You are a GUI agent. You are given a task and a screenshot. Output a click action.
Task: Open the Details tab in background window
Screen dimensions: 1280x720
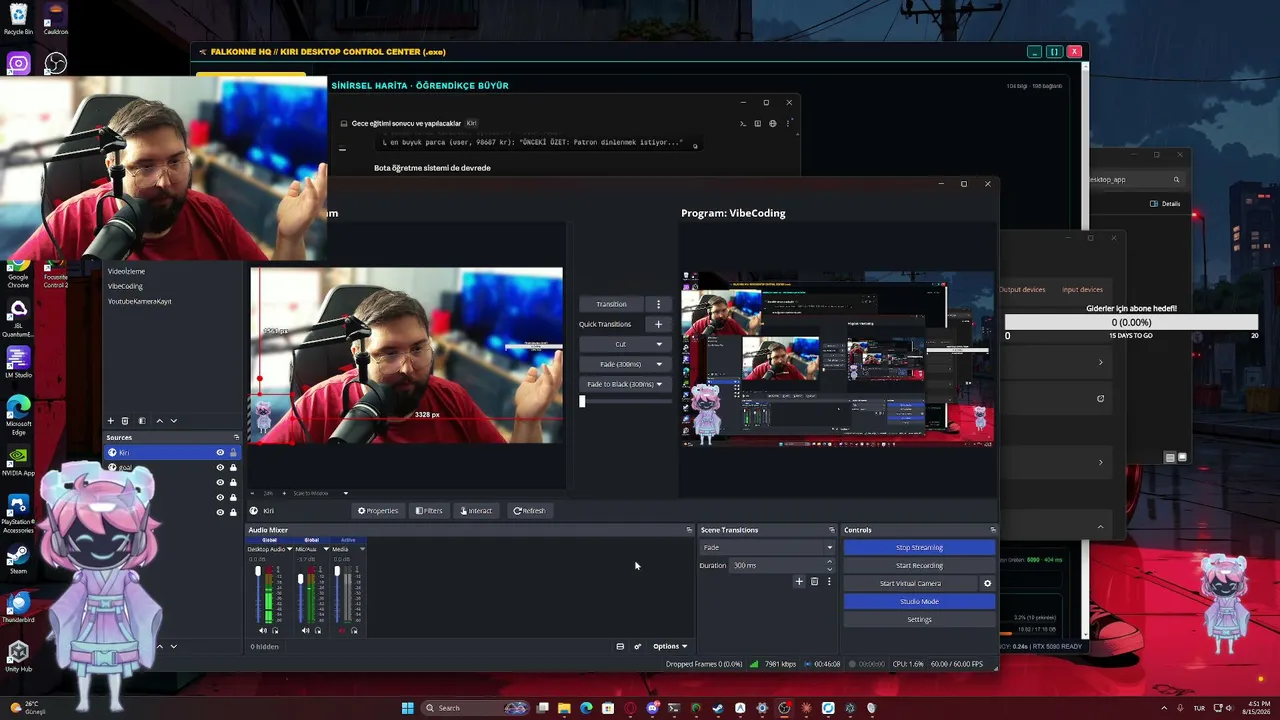coord(1165,203)
